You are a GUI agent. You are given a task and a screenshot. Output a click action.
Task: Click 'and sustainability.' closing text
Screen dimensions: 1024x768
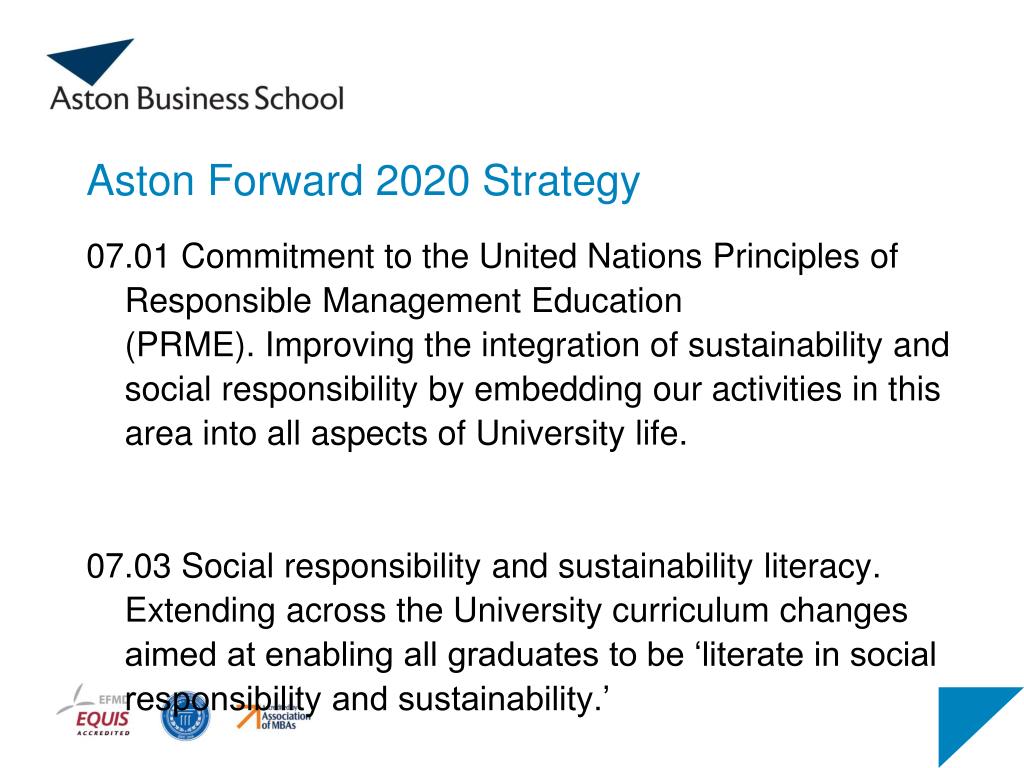pyautogui.click(x=471, y=699)
